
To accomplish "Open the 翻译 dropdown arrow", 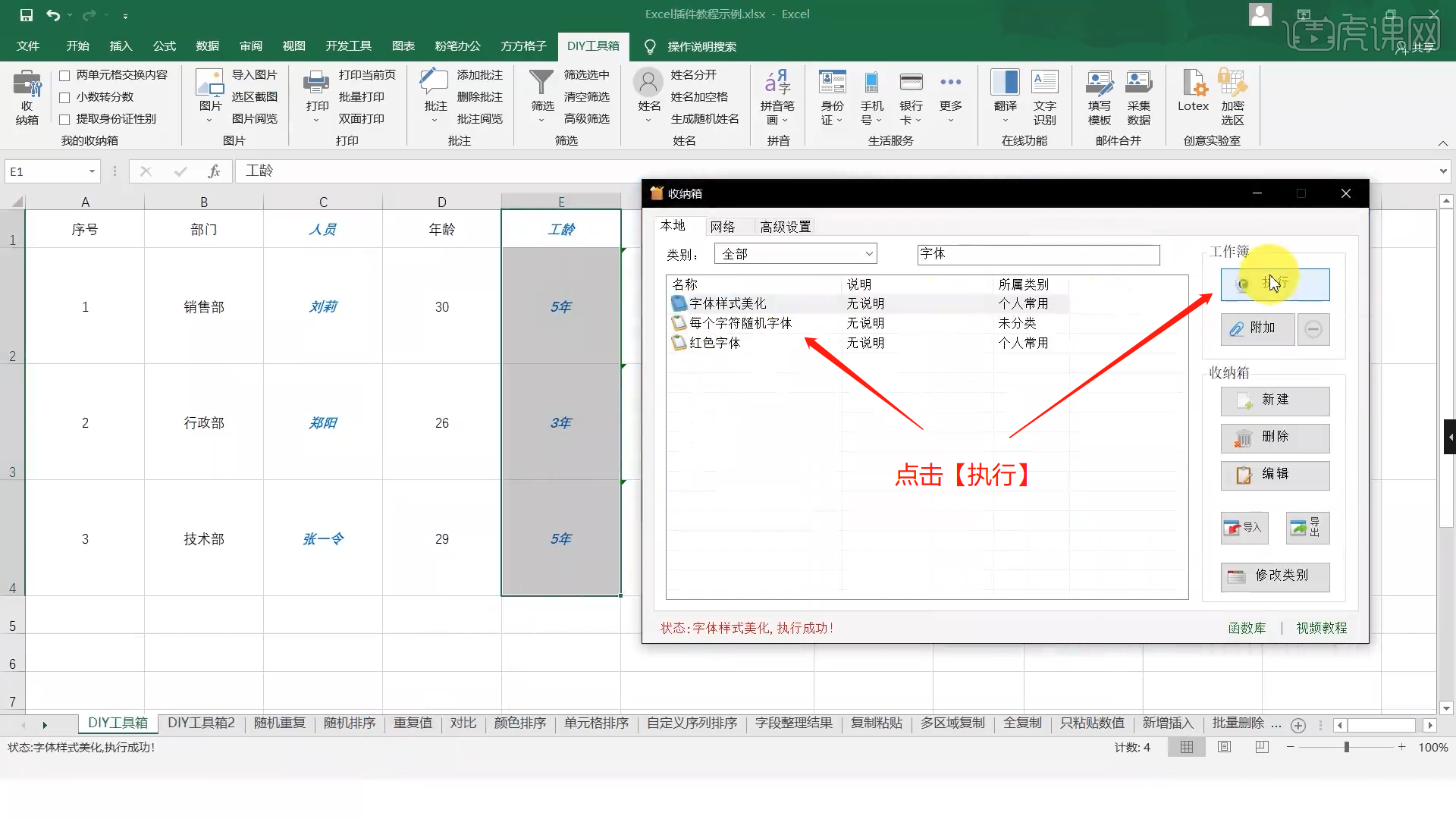I will point(1006,121).
